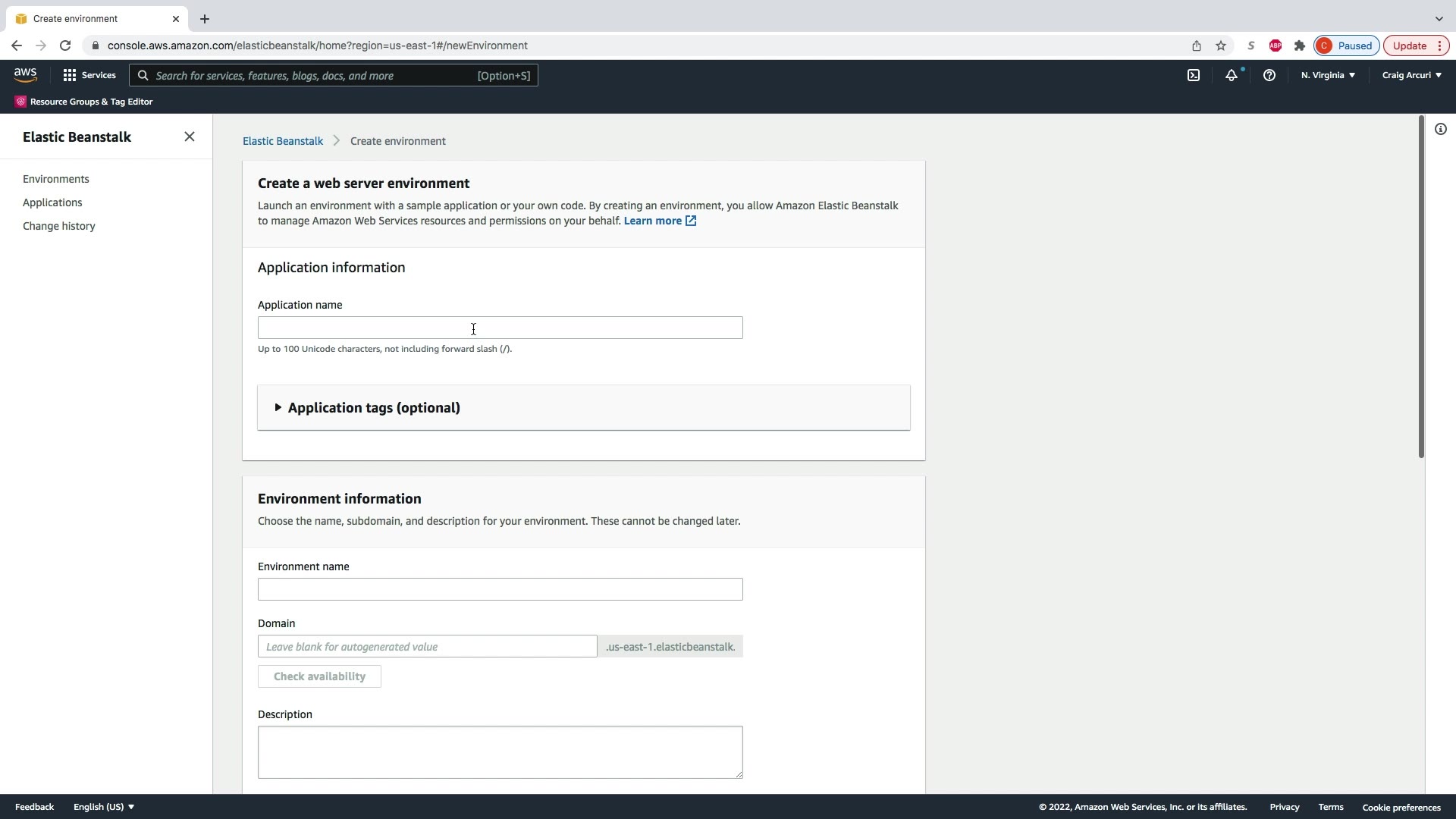The width and height of the screenshot is (1456, 819).
Task: Bookmark this page with star icon
Action: (x=1221, y=45)
